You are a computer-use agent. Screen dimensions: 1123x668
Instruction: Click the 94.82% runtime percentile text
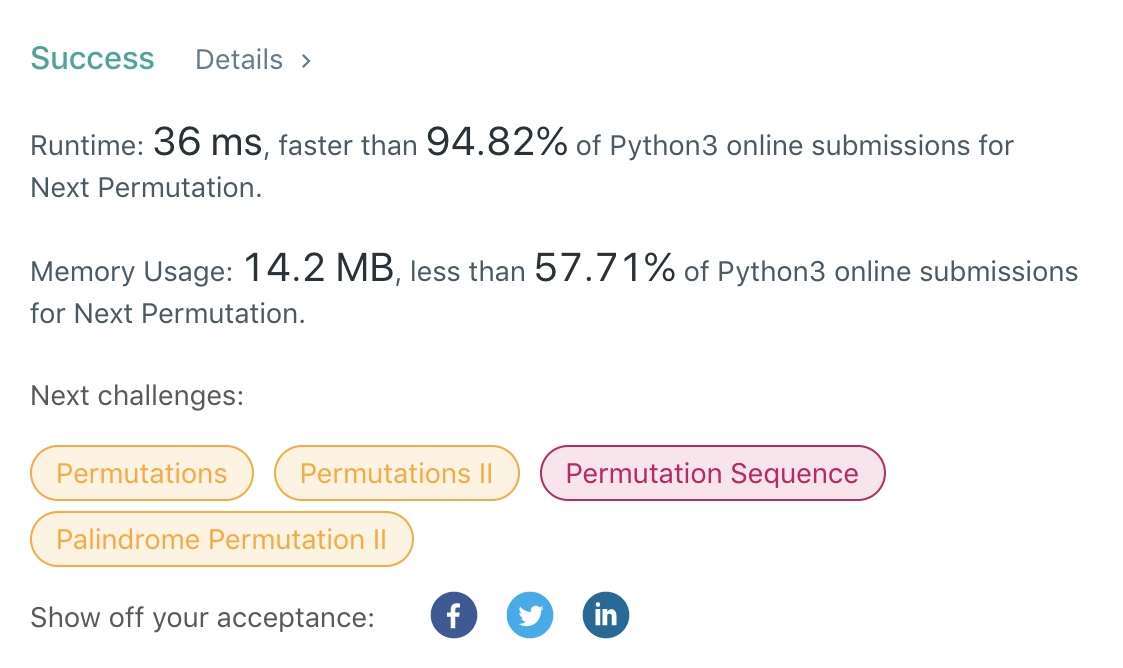pyautogui.click(x=496, y=142)
